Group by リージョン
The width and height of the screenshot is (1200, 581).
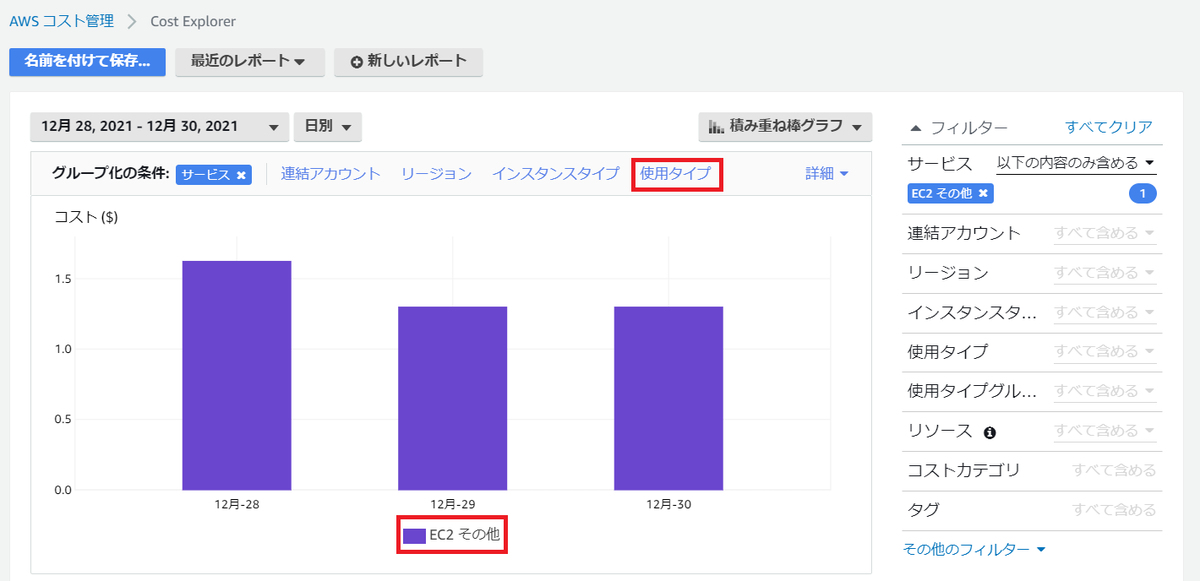(436, 173)
